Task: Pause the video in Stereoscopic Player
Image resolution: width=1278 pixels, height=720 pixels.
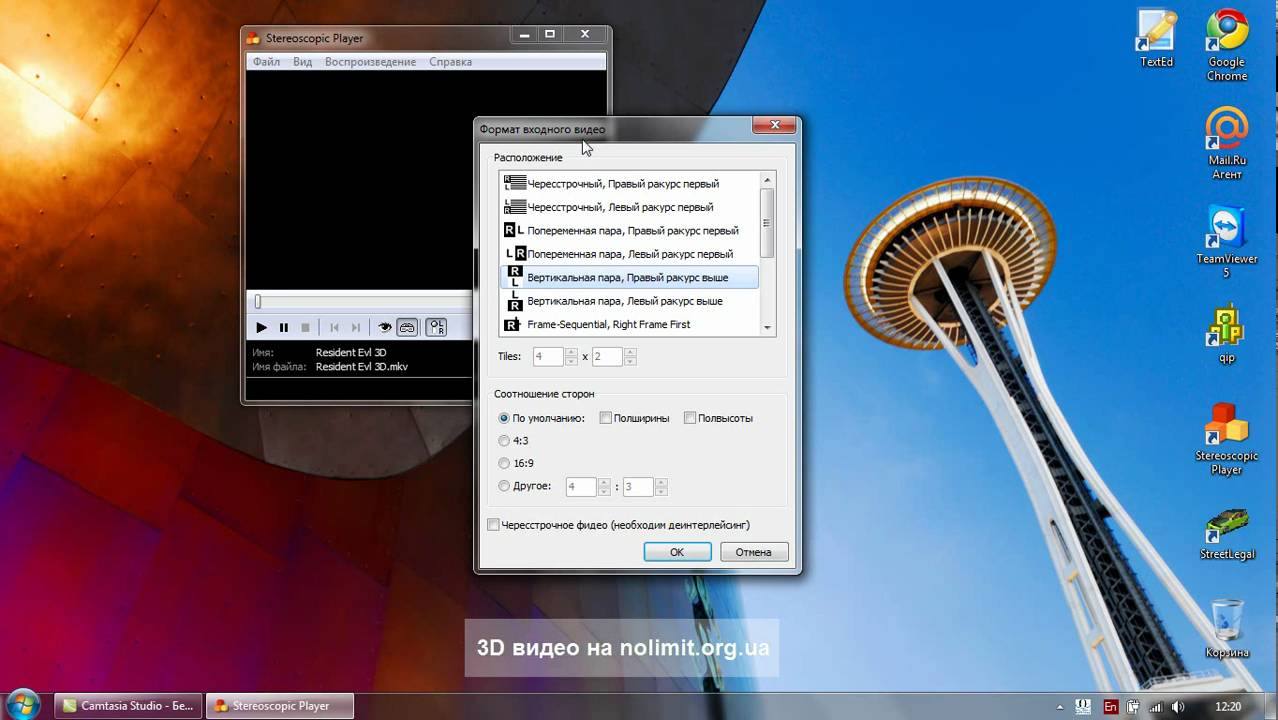Action: 284,327
